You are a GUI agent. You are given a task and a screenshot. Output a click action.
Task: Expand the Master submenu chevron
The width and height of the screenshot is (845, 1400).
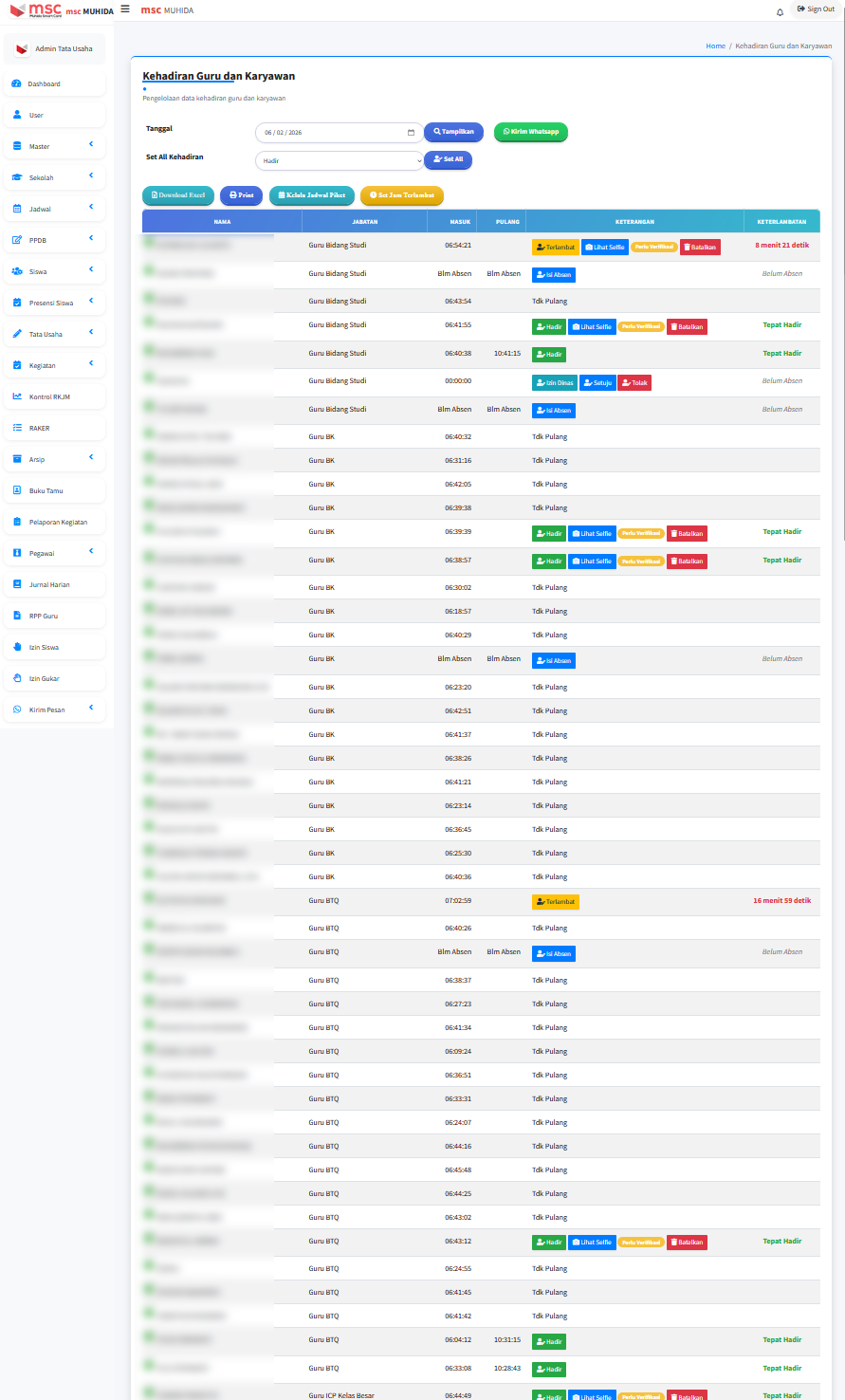pyautogui.click(x=91, y=144)
